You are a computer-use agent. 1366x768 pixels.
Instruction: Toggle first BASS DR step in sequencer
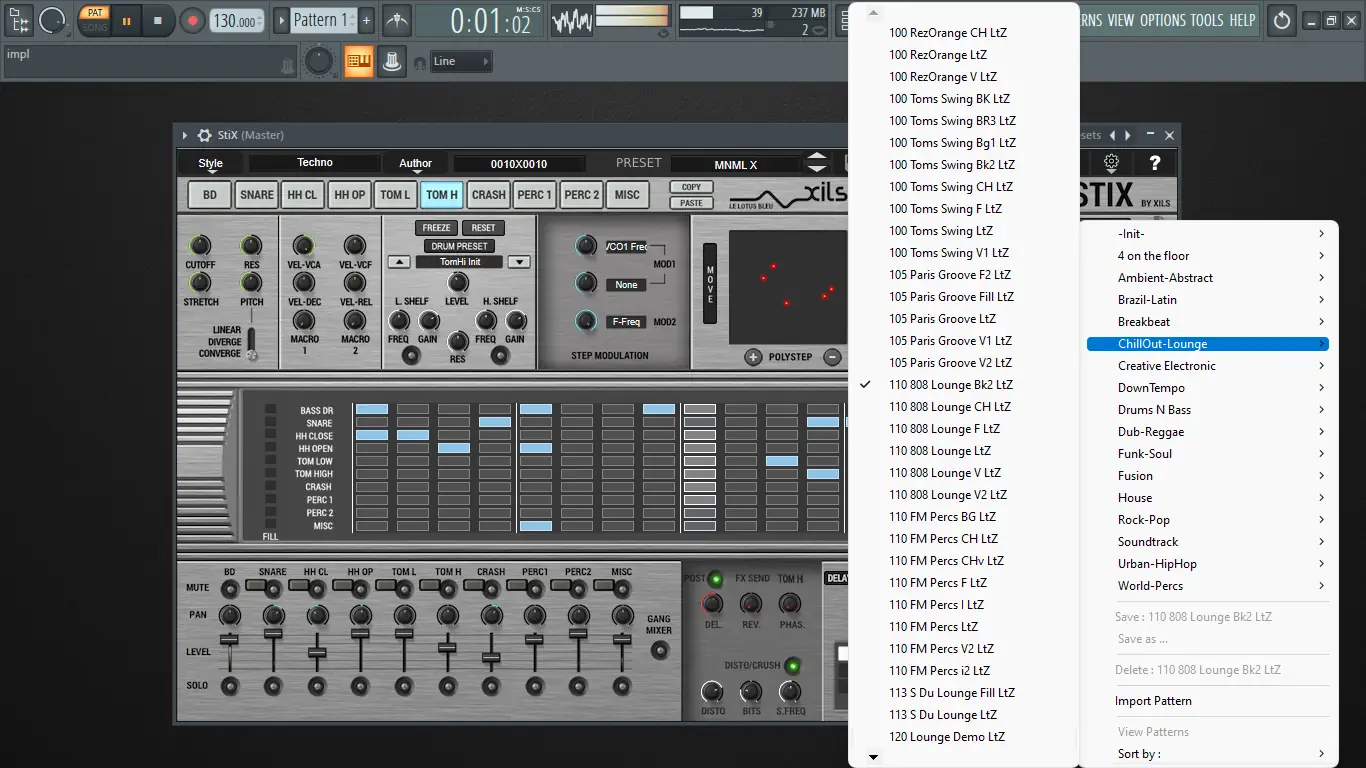coord(372,409)
